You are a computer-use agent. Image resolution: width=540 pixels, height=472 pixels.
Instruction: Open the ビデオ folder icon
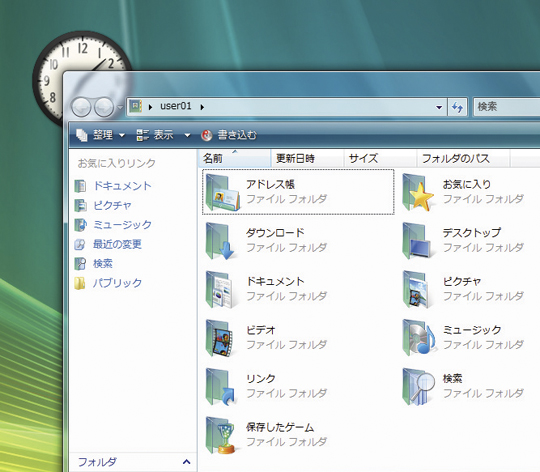click(x=219, y=338)
